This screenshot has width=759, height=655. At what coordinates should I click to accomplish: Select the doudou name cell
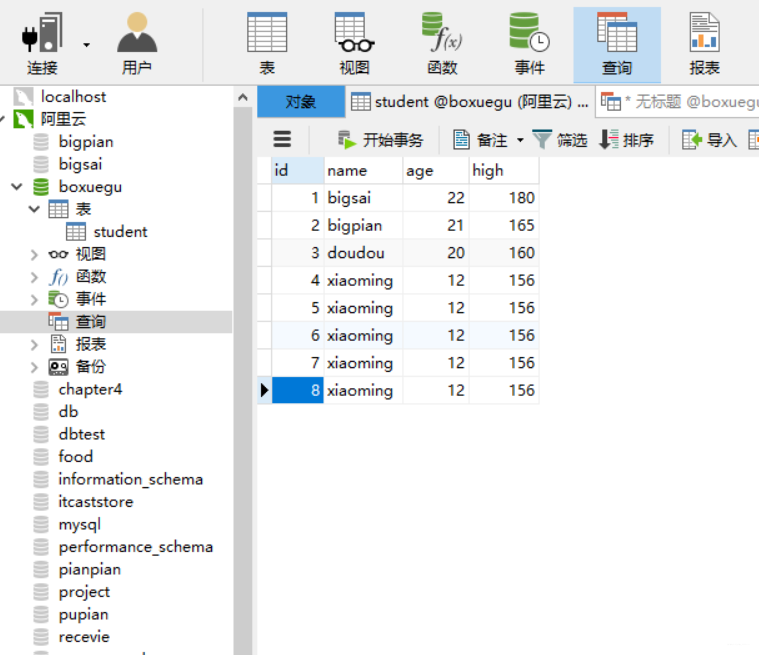pyautogui.click(x=363, y=253)
